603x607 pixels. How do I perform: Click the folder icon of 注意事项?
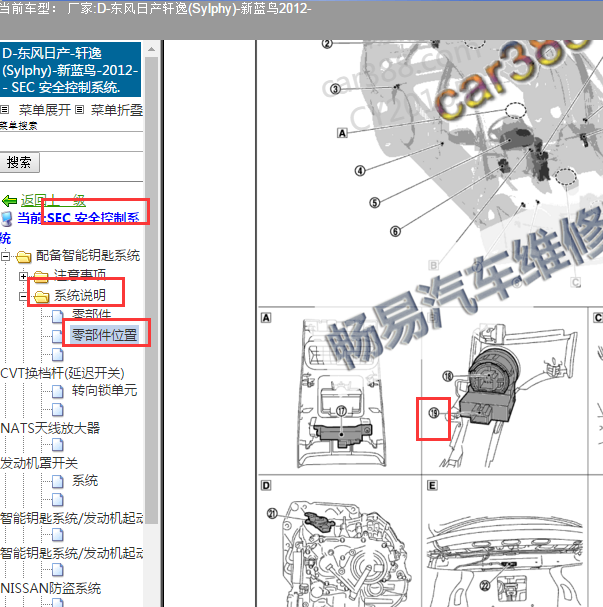[41, 276]
